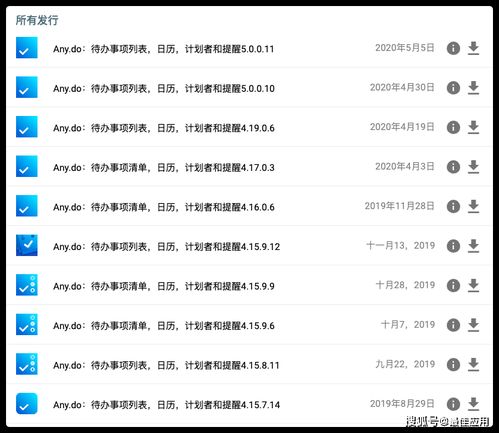
Task: Select rounded app icon for version 4.15.7.14
Action: 27,404
